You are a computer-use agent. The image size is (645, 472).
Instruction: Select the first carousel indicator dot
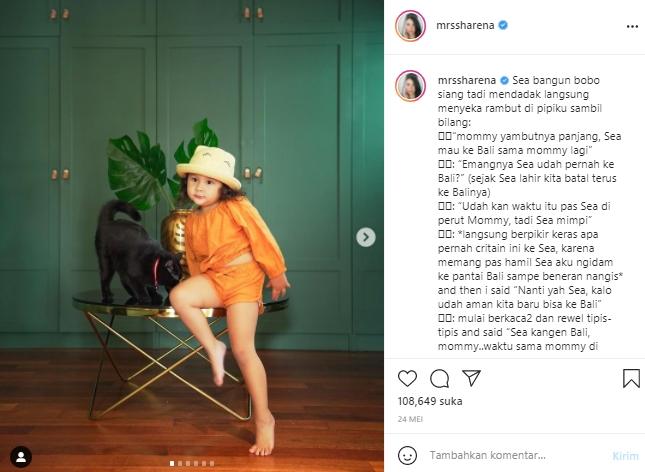click(173, 463)
